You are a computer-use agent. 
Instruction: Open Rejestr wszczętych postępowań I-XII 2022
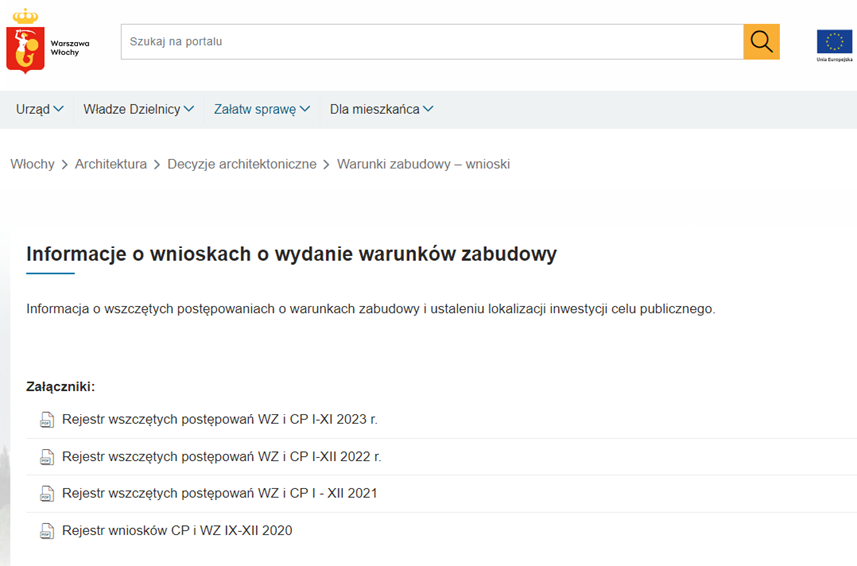tap(221, 457)
